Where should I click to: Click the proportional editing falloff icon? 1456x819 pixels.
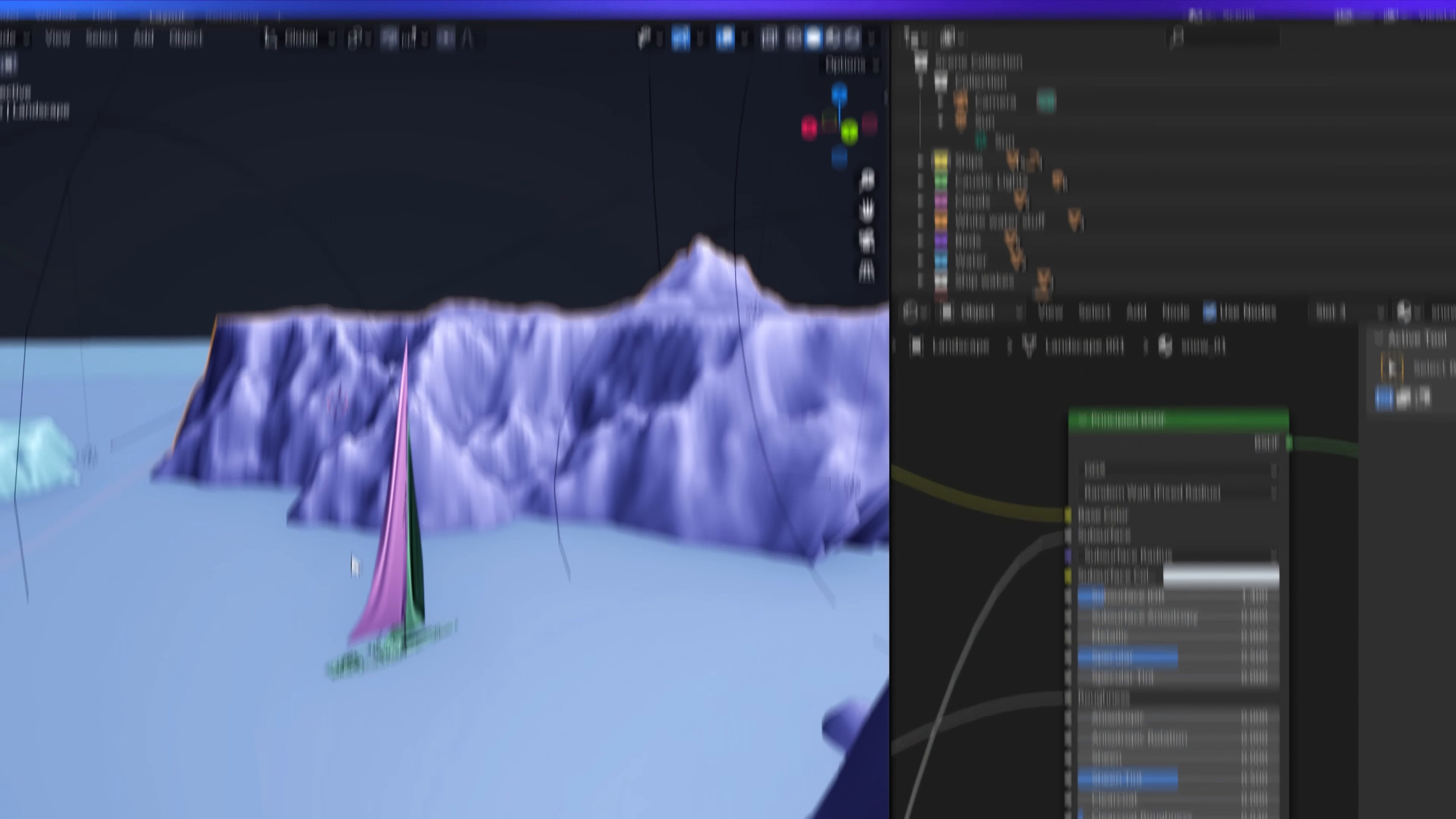467,38
